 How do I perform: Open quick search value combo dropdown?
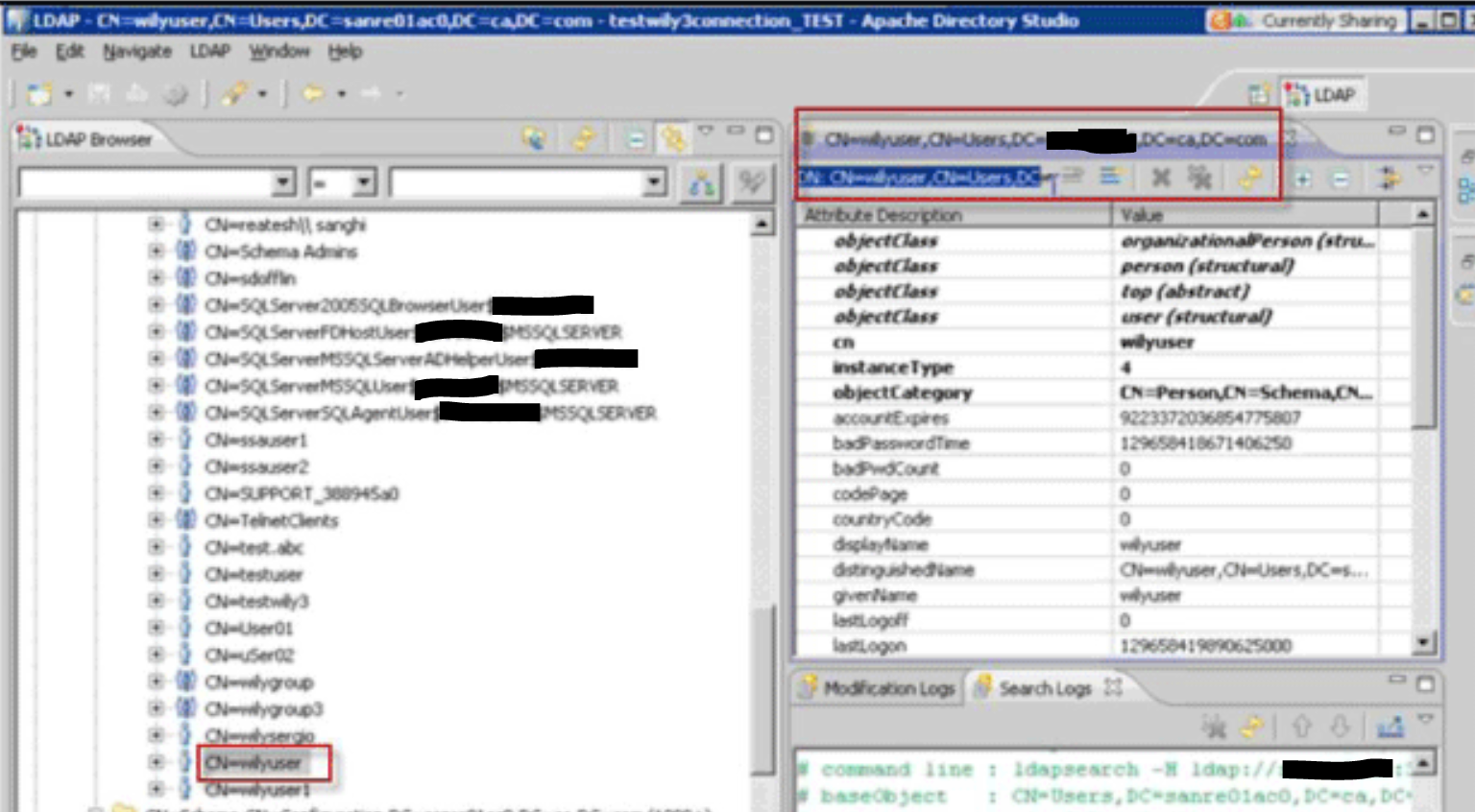654,182
